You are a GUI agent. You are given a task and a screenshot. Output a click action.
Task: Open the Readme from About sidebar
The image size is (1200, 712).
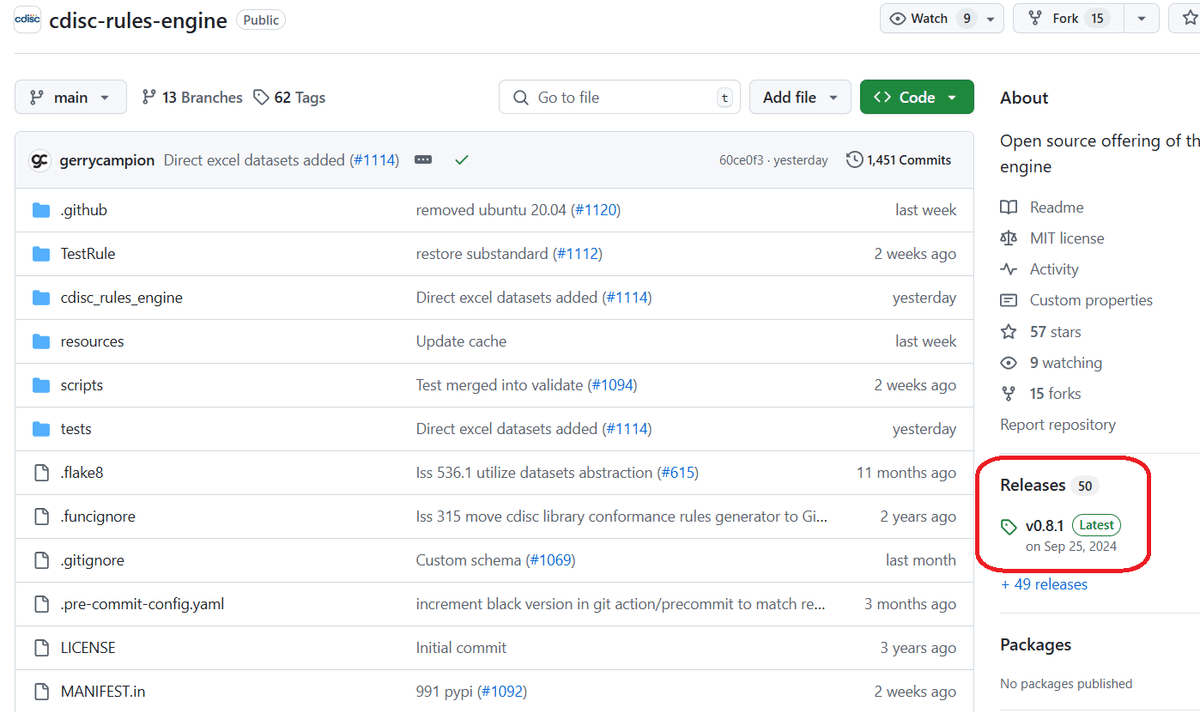click(x=1056, y=207)
